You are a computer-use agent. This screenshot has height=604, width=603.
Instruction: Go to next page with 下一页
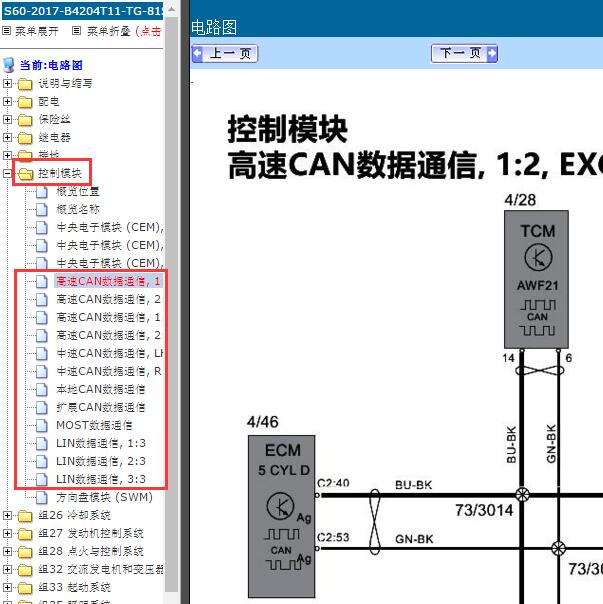[x=464, y=54]
